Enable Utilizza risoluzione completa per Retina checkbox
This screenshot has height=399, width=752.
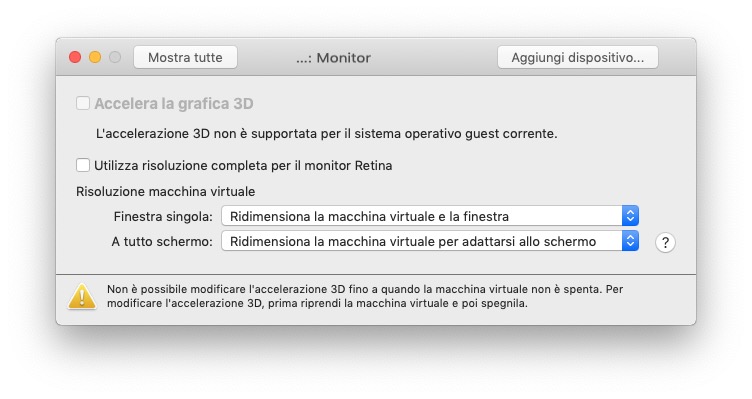click(83, 165)
